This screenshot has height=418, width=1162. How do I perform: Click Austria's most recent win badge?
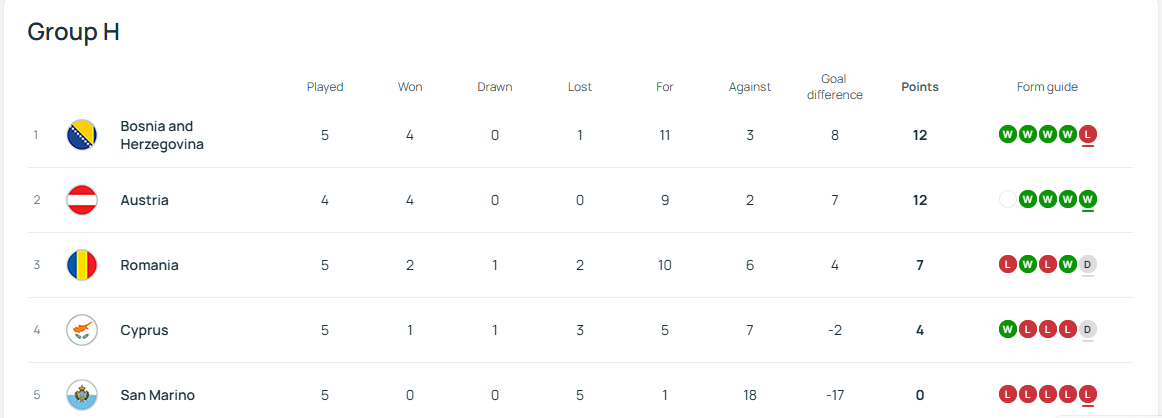point(1088,200)
